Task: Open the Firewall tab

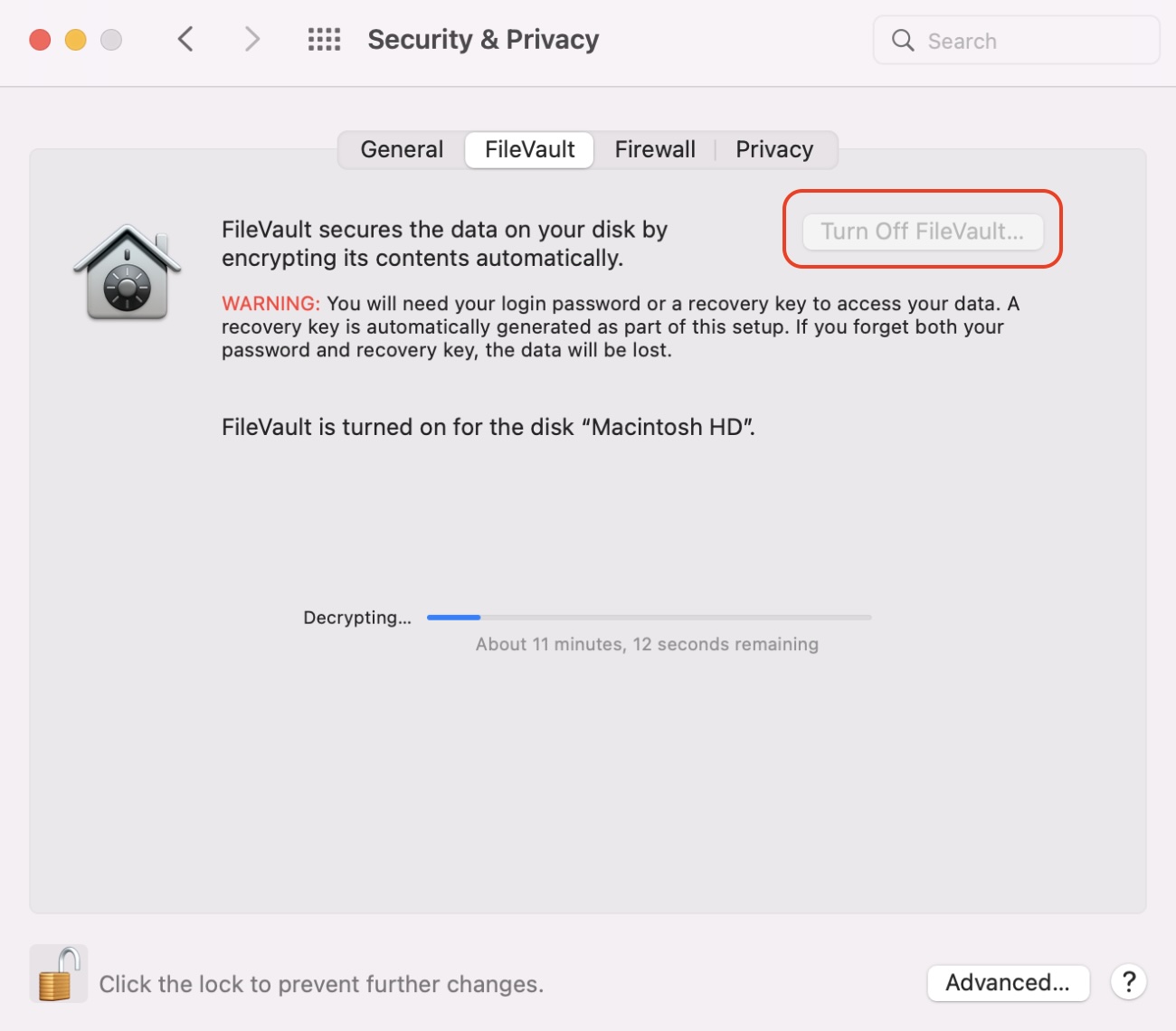Action: [x=654, y=149]
